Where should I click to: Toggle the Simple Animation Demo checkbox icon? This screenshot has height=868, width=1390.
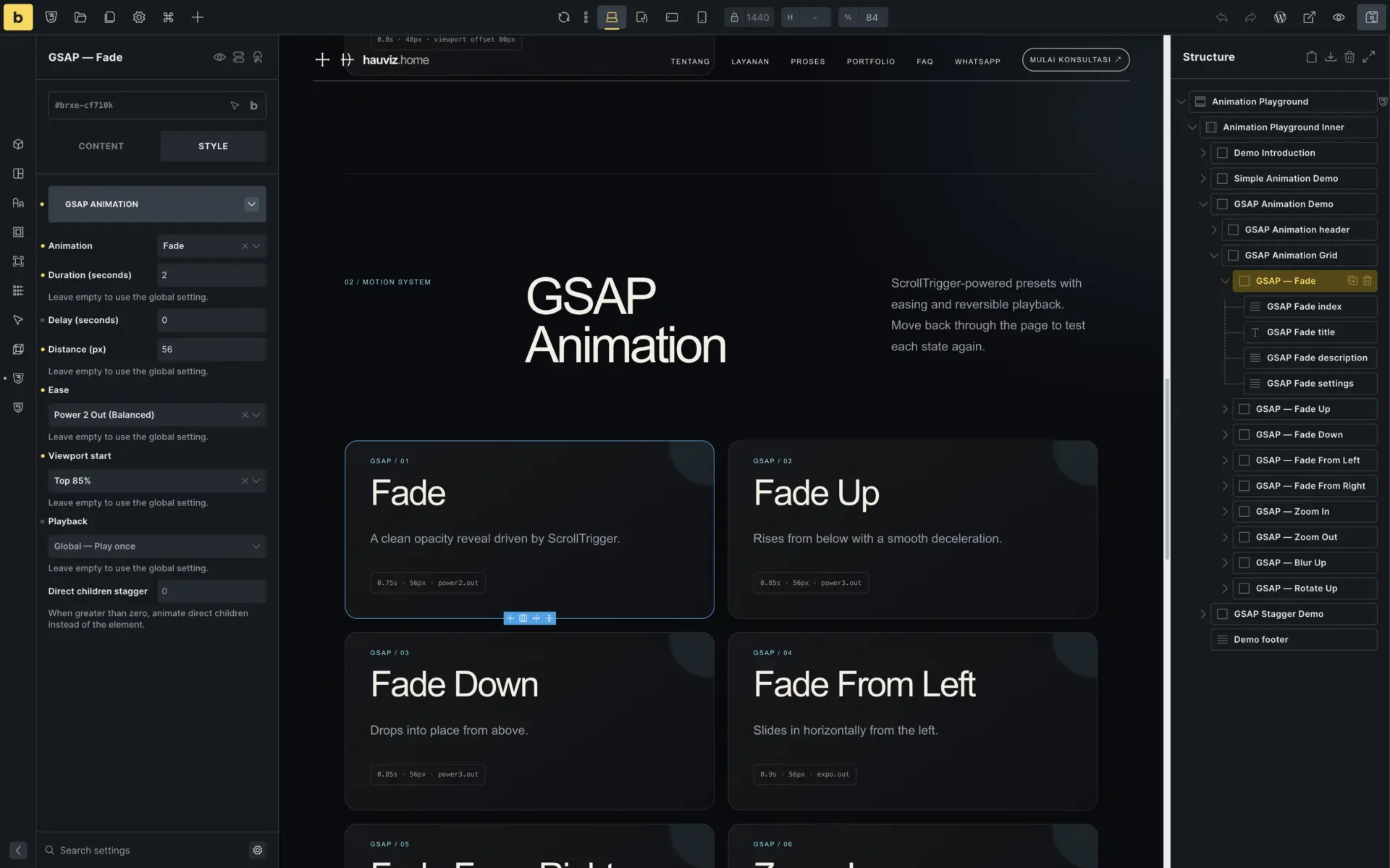(1222, 179)
